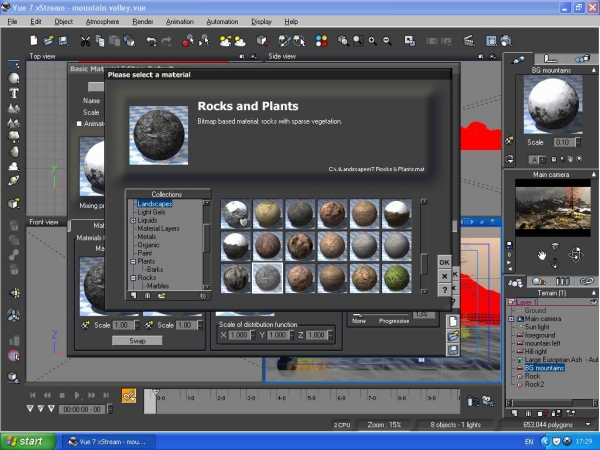Select the Sphere primitive tool in left sidebar

click(x=14, y=78)
